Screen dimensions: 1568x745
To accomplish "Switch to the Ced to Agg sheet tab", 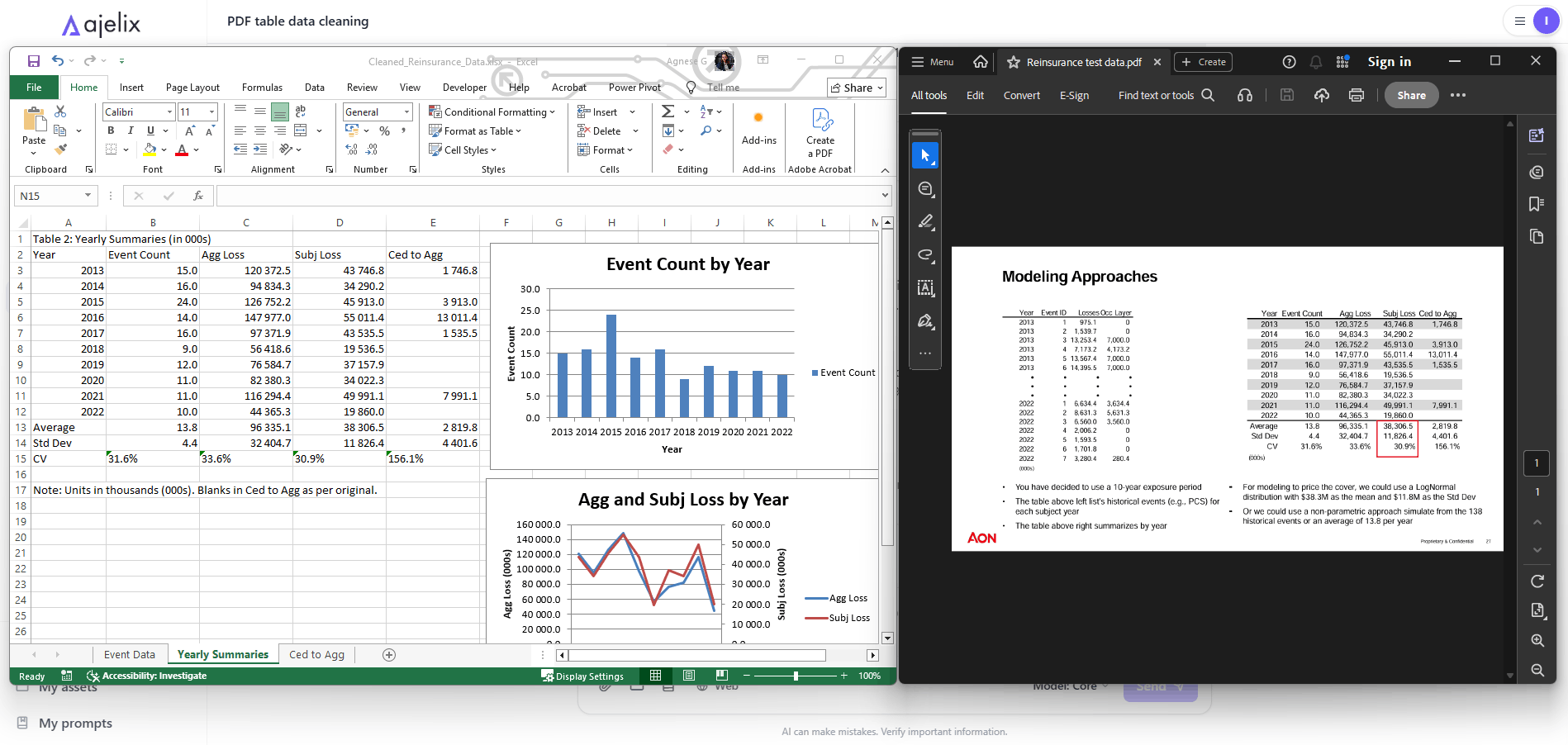I will 316,653.
